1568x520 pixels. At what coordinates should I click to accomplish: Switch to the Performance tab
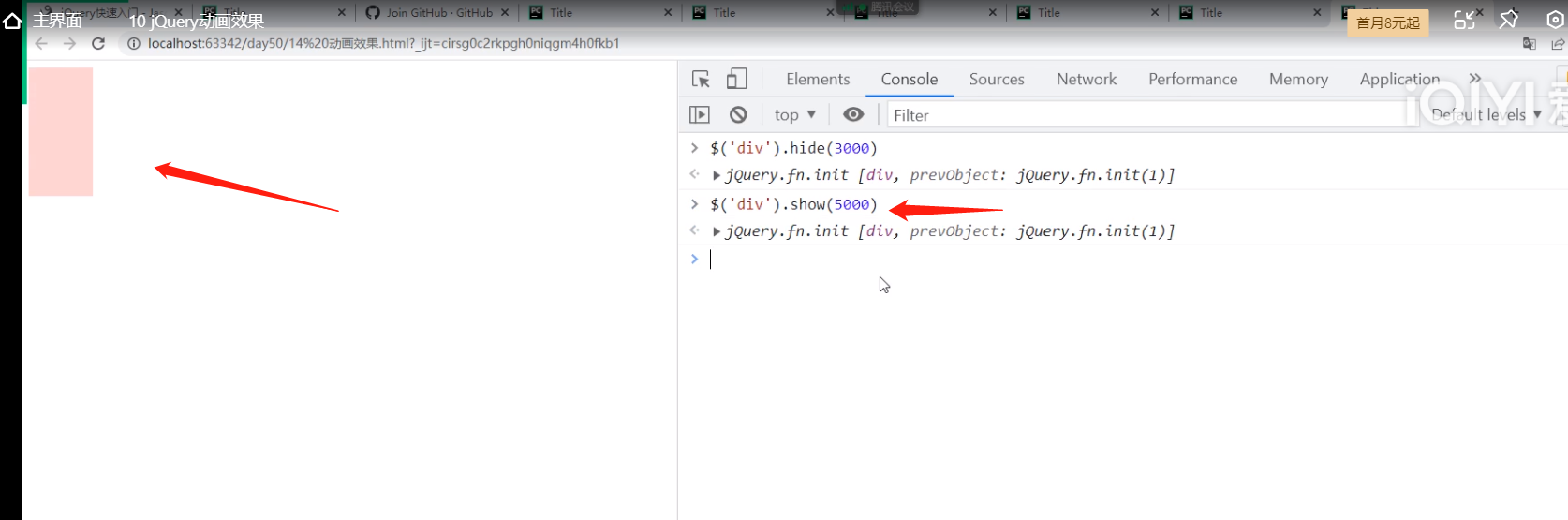tap(1192, 80)
